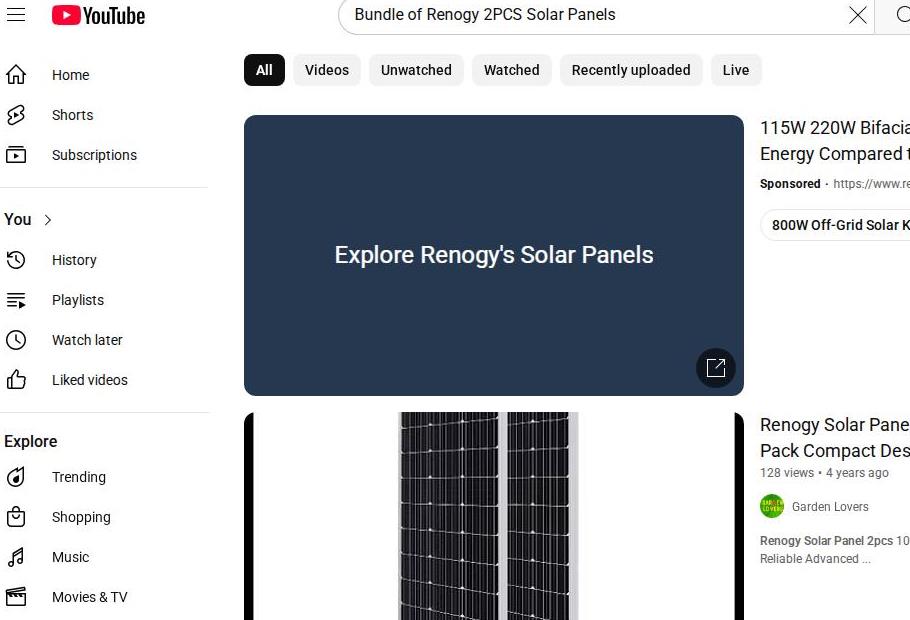The image size is (910, 620).
Task: Expand the You section chevron
Action: pos(47,220)
